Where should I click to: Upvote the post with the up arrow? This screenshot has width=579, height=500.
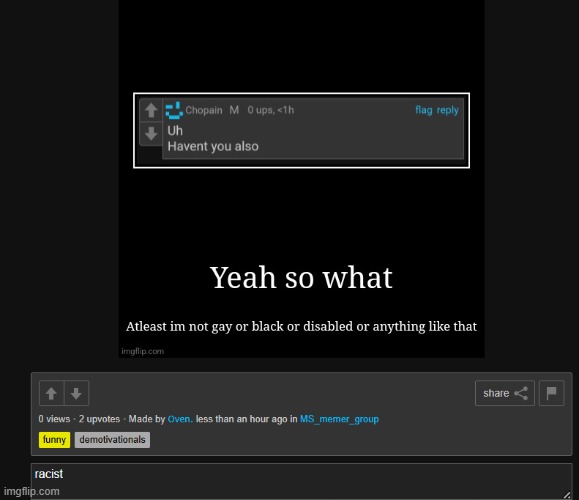[x=51, y=393]
